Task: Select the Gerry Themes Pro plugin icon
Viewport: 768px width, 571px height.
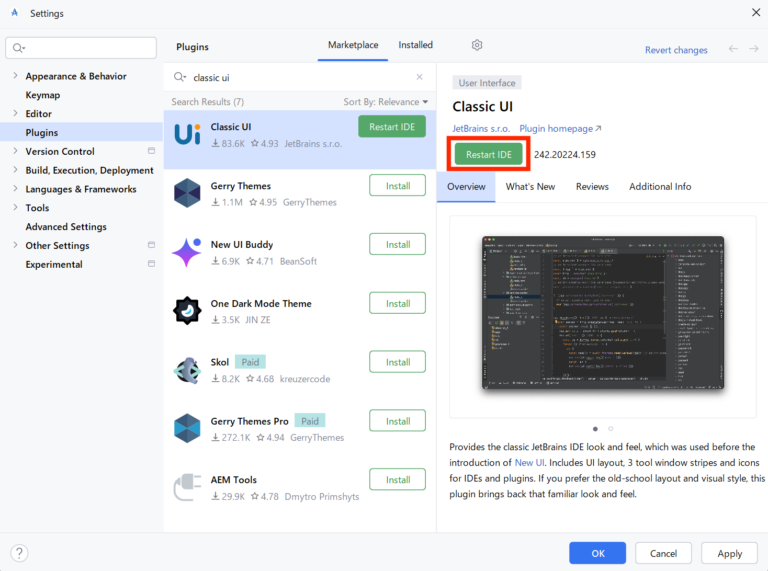Action: tap(187, 428)
